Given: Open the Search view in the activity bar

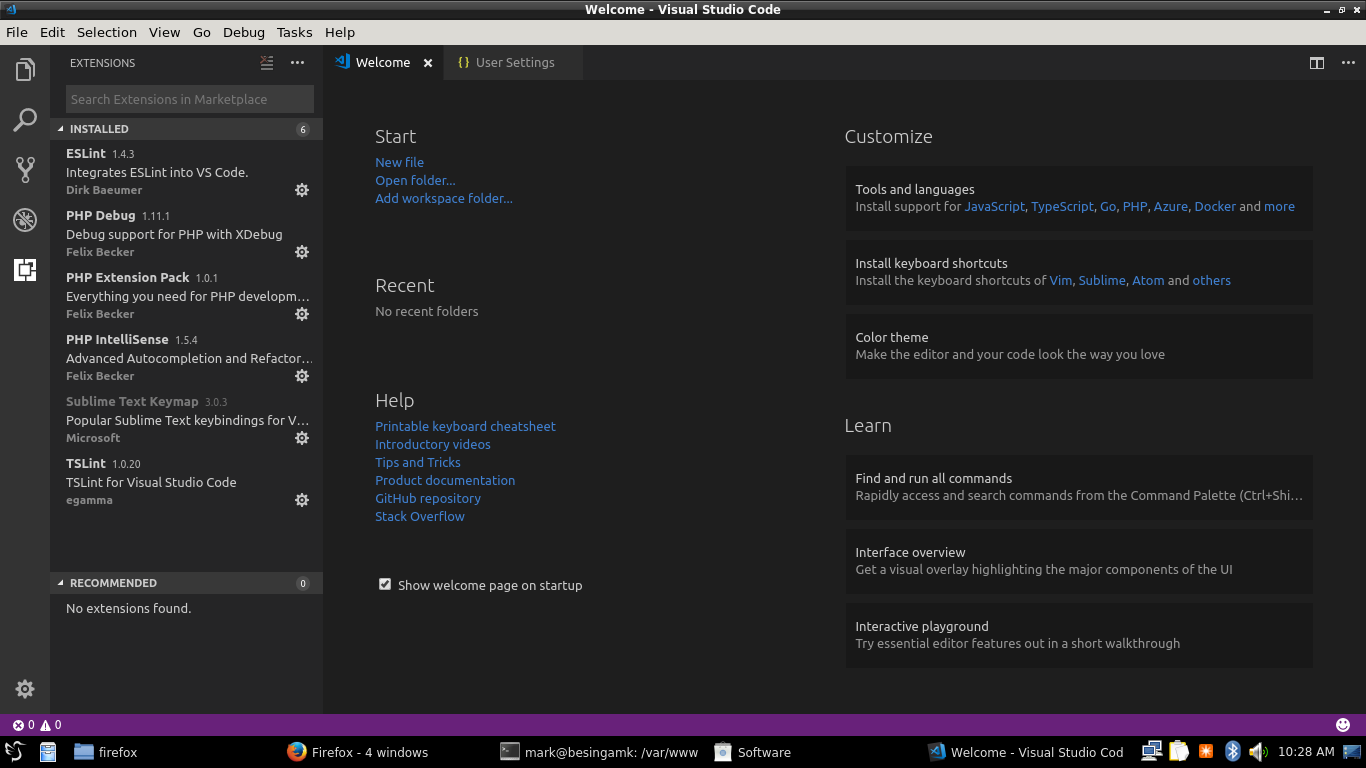Looking at the screenshot, I should 25,120.
